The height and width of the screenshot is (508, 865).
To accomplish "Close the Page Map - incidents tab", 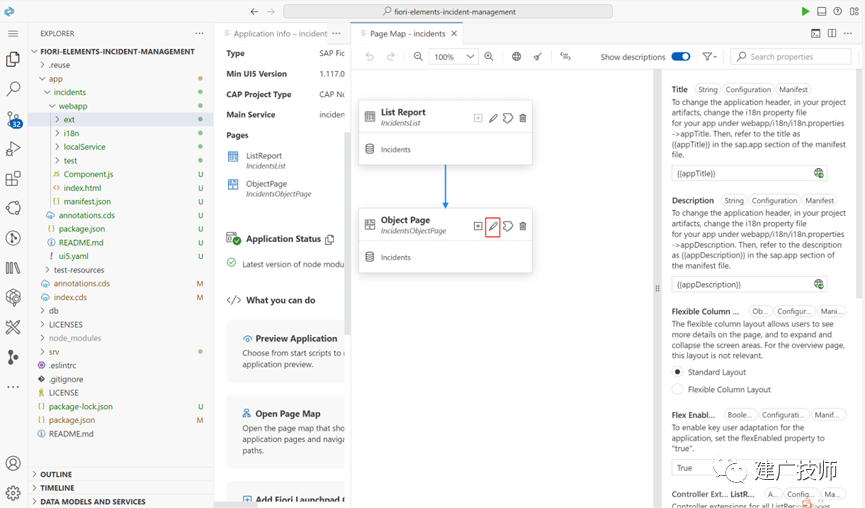I will pyautogui.click(x=454, y=34).
